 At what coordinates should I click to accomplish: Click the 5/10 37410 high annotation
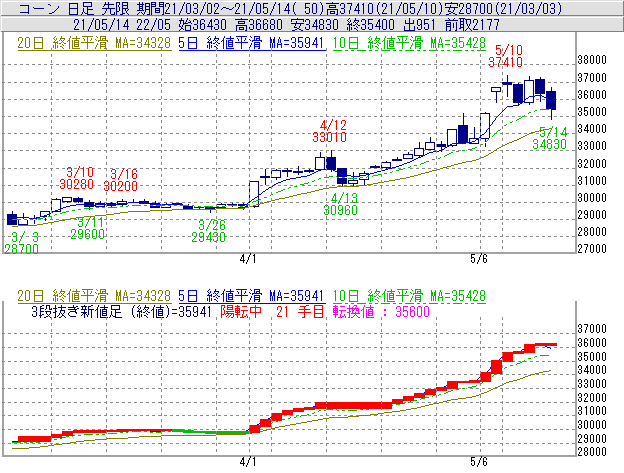(x=505, y=56)
